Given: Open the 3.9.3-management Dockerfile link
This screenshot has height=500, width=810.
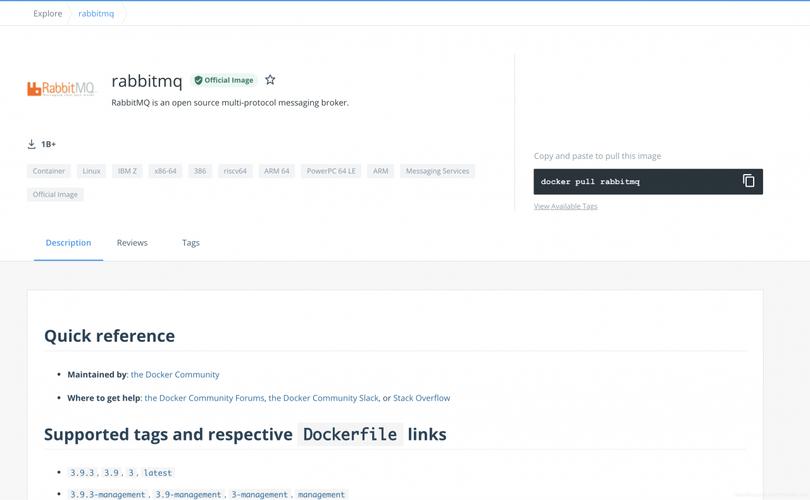Looking at the screenshot, I should [x=107, y=494].
